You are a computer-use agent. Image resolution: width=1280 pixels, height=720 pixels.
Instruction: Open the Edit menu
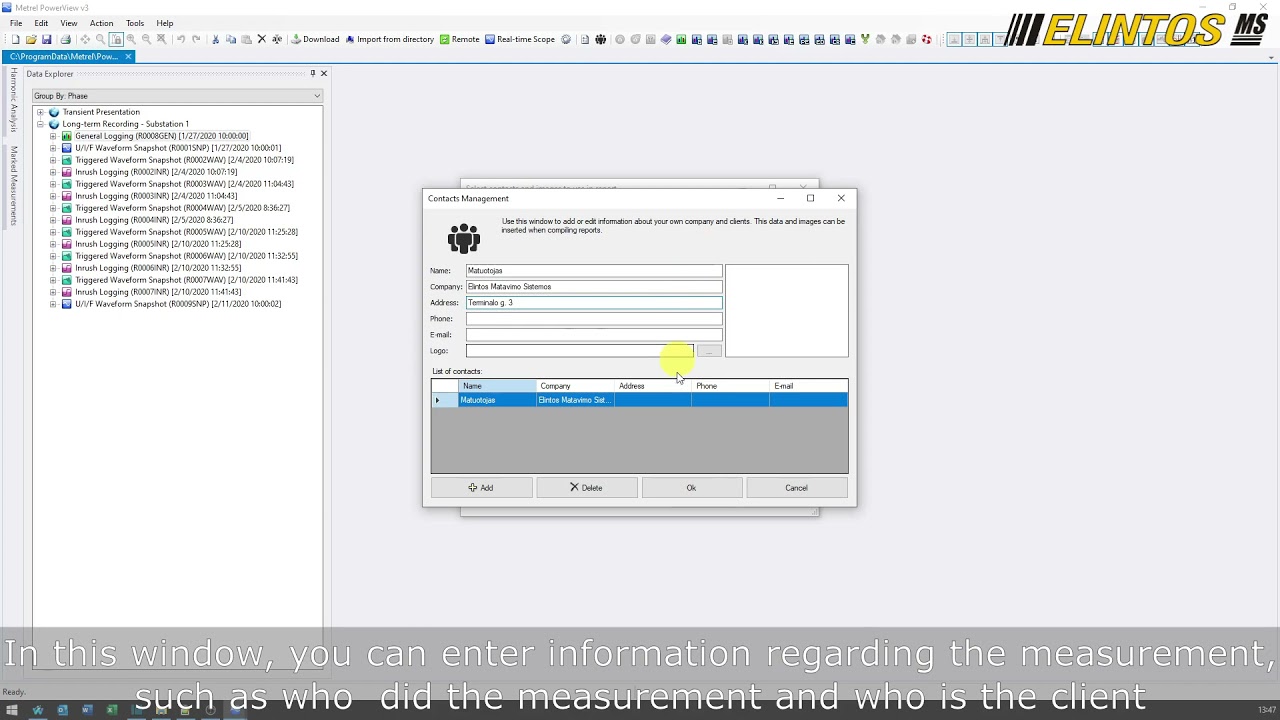41,23
